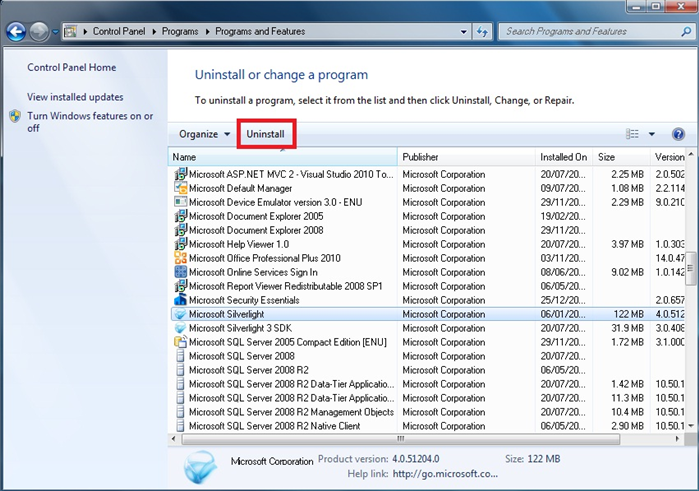Select Microsoft Report Viewer Redistributable icon
The width and height of the screenshot is (699, 491).
[x=180, y=286]
